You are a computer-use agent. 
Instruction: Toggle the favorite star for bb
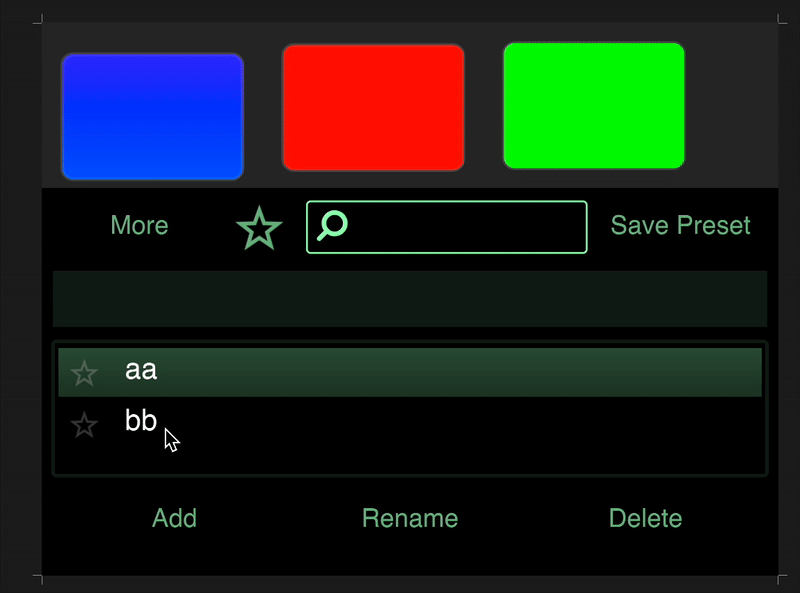(x=85, y=425)
